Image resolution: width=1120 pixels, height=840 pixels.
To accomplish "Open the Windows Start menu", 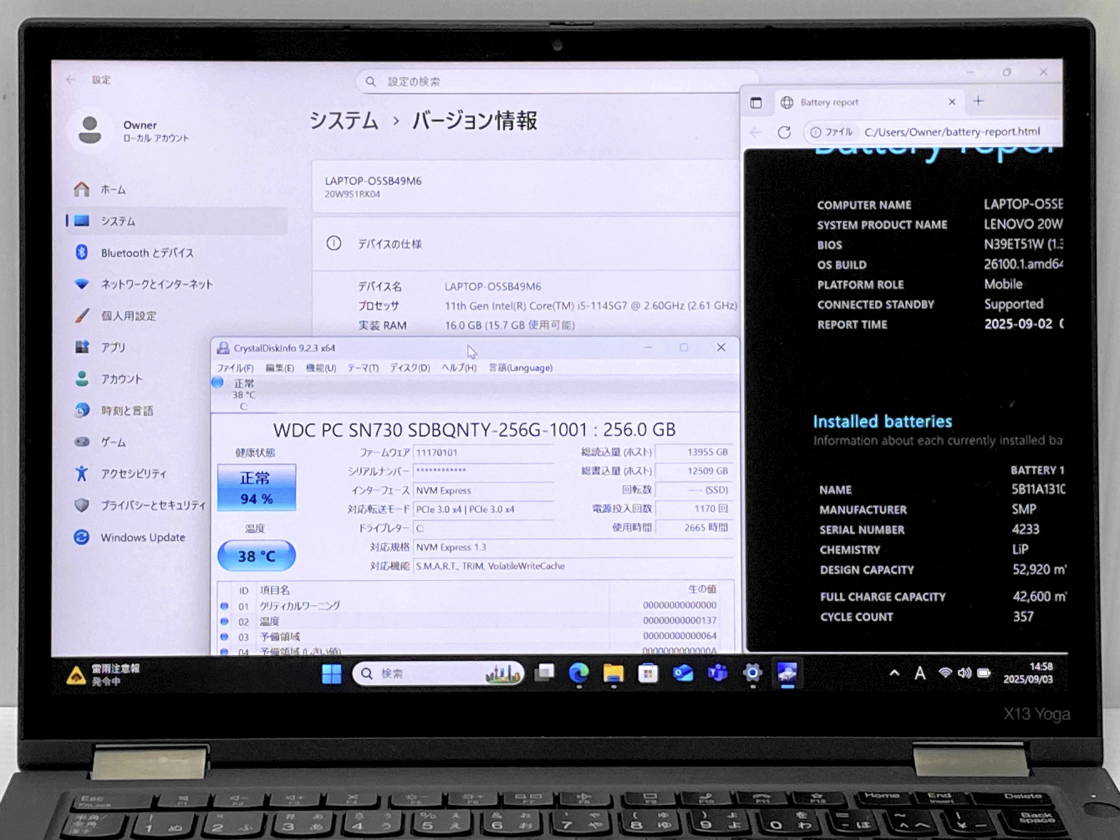I will (331, 674).
